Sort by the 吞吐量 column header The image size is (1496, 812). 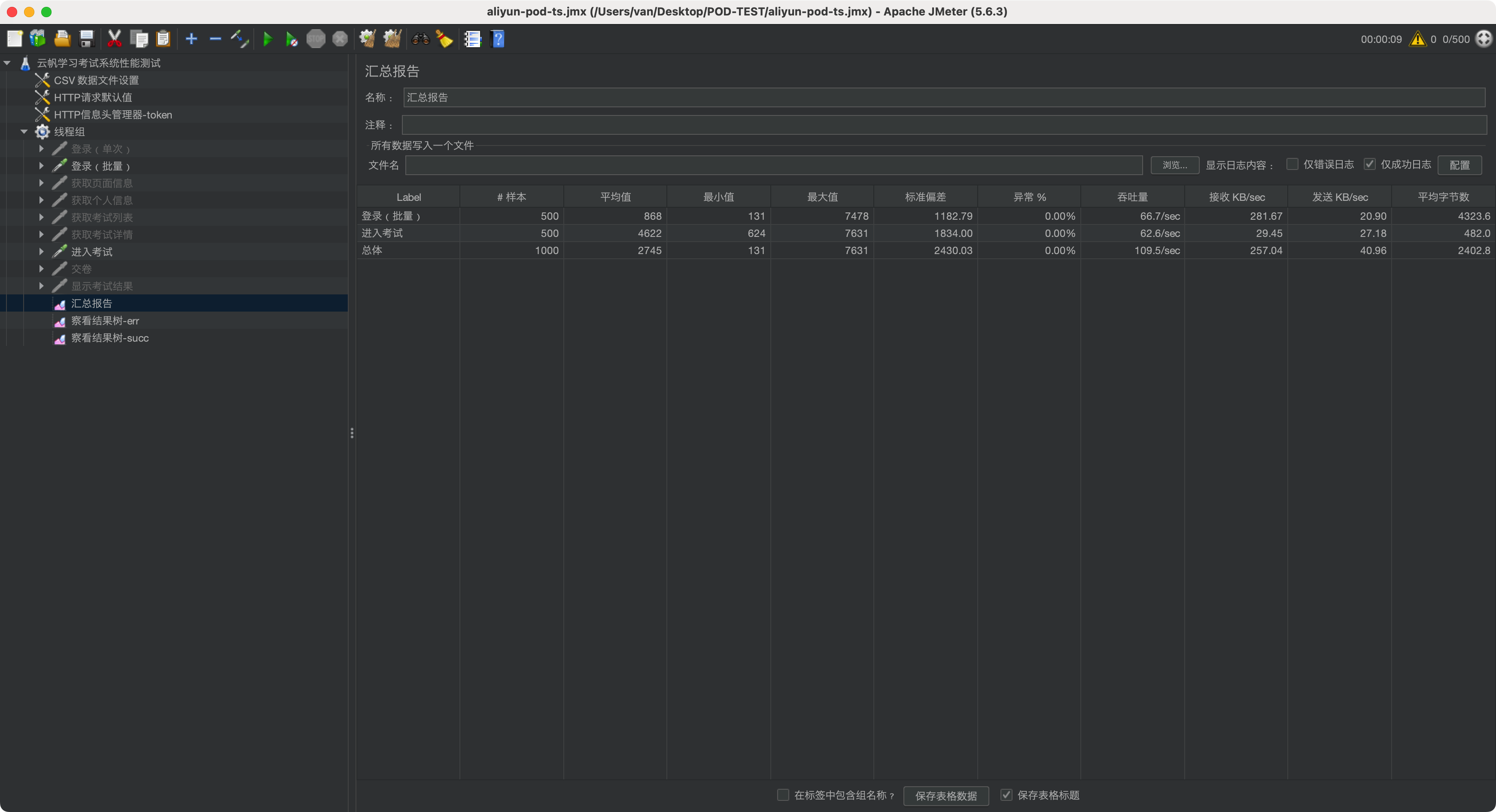click(x=1132, y=197)
